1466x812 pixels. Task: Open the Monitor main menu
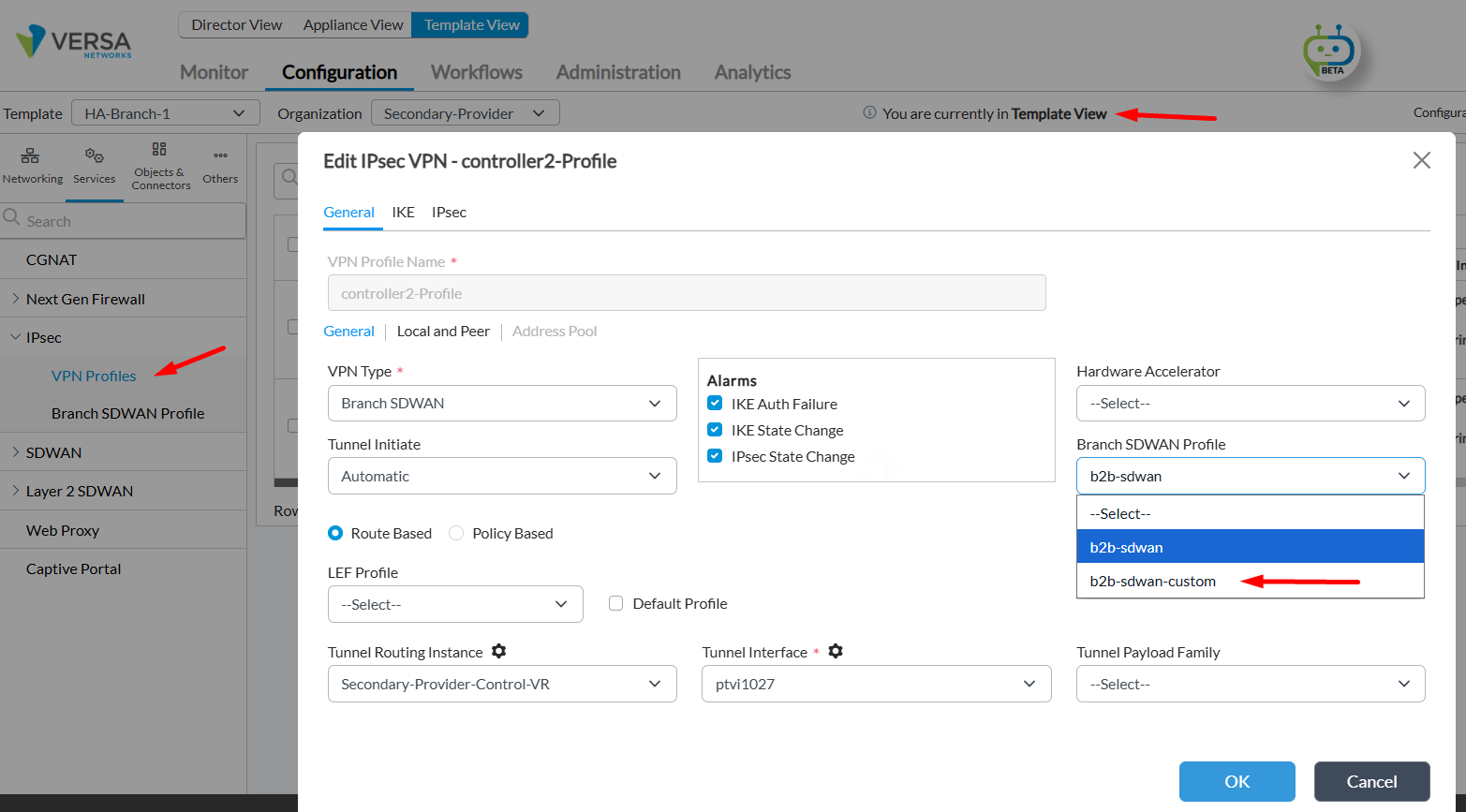(x=214, y=72)
